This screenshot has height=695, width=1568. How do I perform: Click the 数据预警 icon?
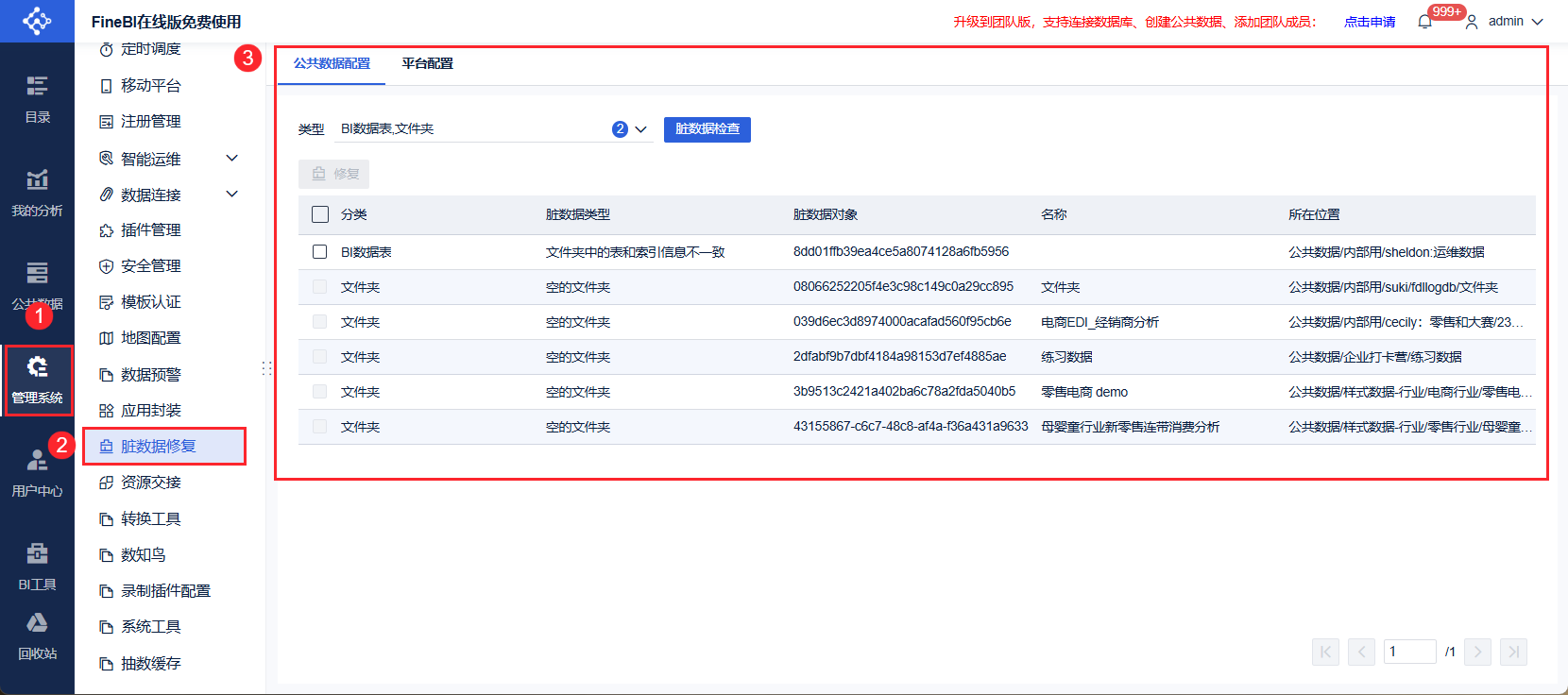click(107, 375)
